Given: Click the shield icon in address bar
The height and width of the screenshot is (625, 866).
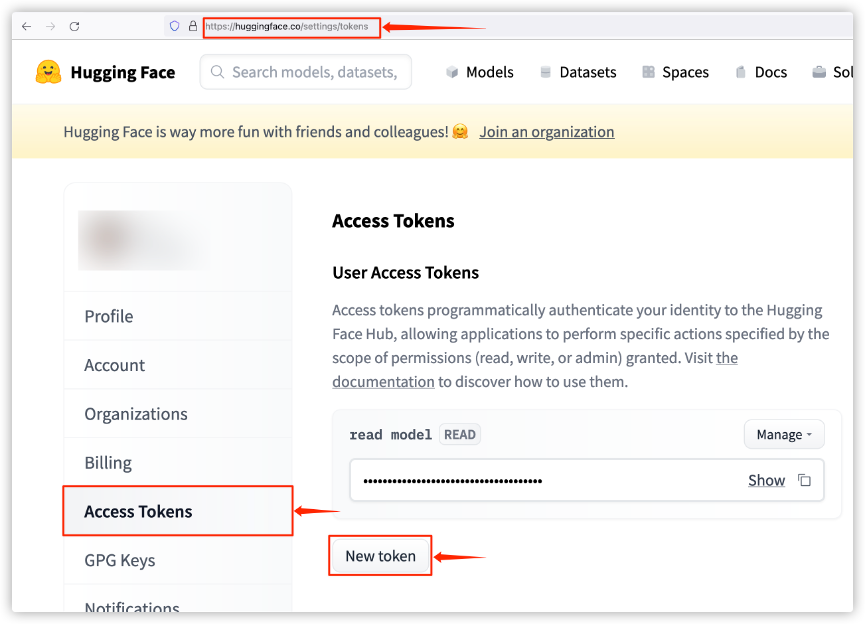Looking at the screenshot, I should [x=174, y=26].
